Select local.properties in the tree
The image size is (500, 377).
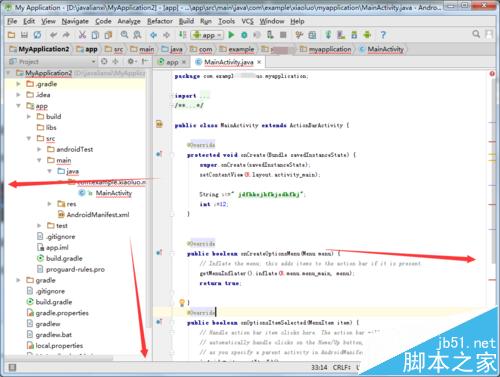(x=59, y=346)
